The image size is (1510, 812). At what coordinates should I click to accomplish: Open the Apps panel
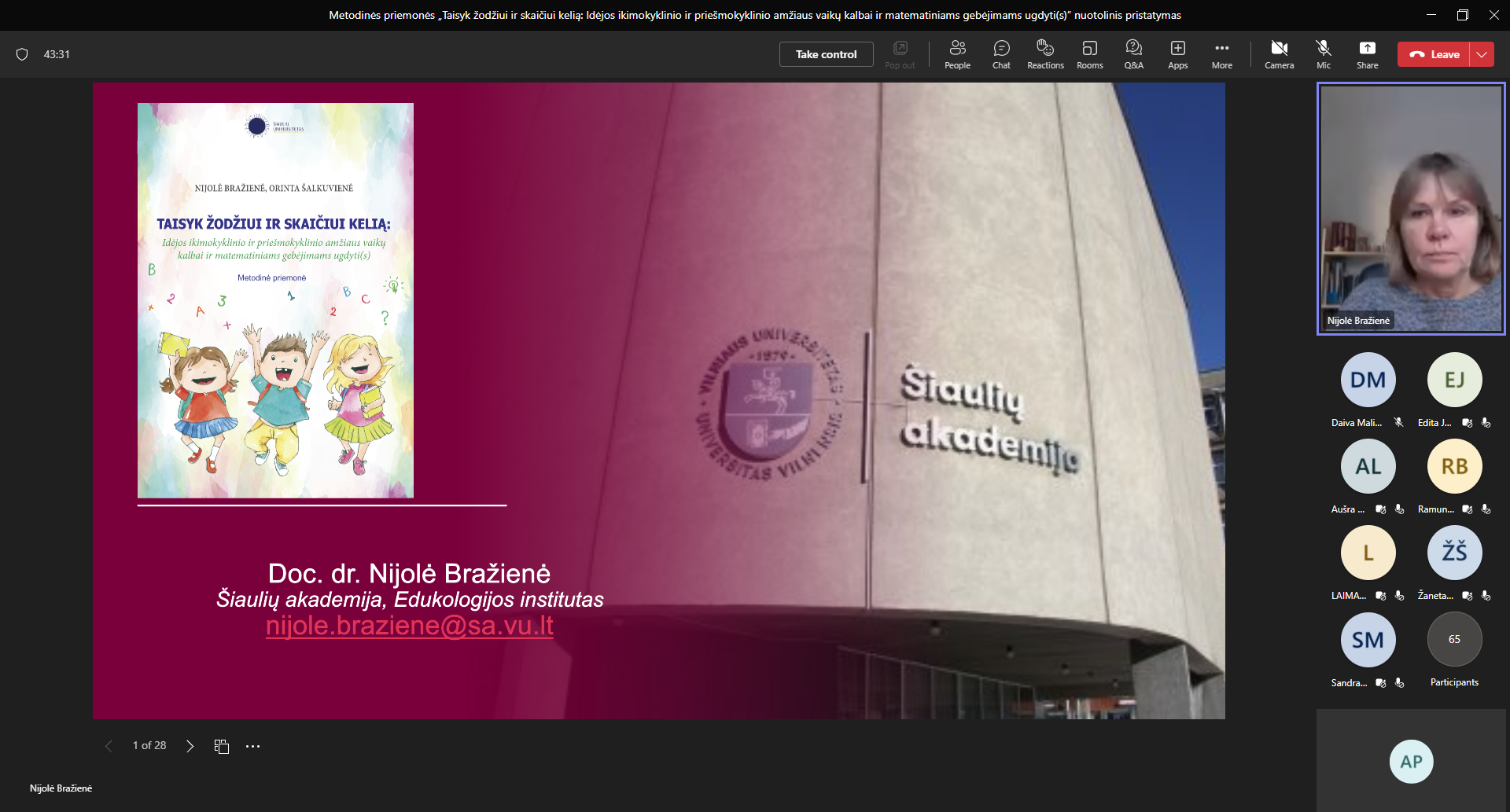point(1177,54)
